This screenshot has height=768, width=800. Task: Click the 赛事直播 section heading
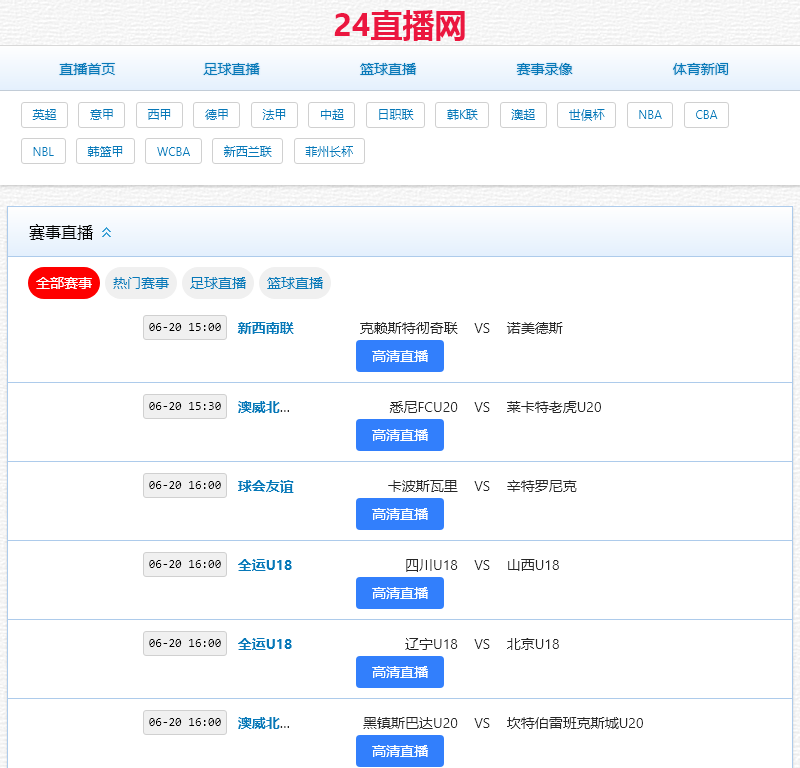pyautogui.click(x=61, y=233)
